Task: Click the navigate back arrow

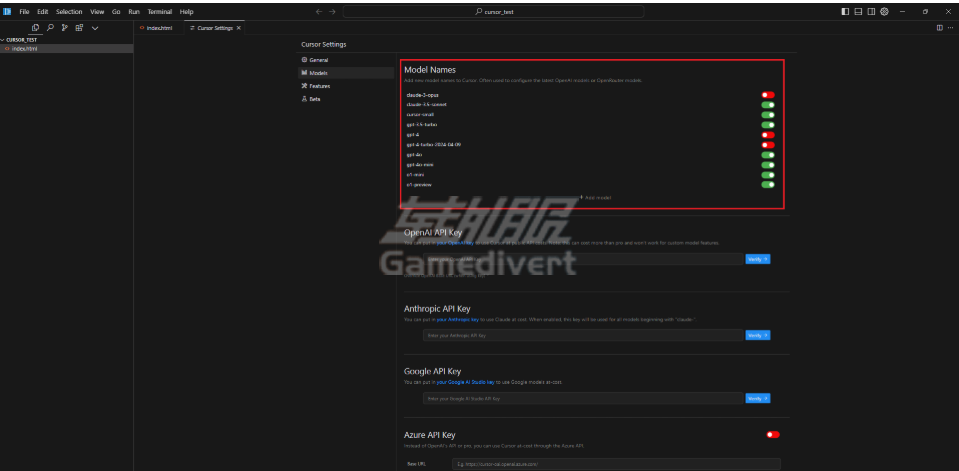Action: click(319, 11)
